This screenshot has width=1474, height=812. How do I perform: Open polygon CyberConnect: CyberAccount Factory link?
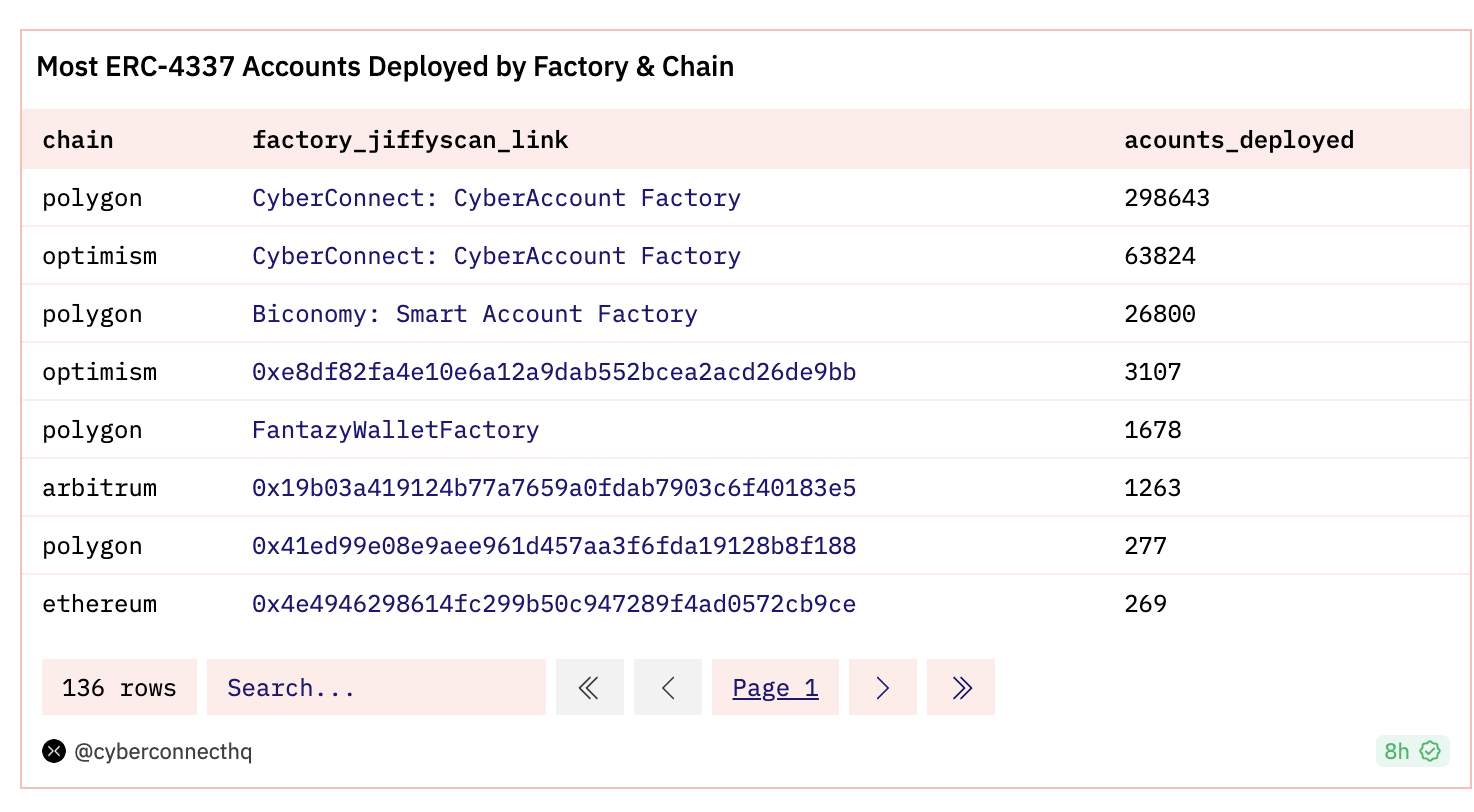click(x=496, y=198)
